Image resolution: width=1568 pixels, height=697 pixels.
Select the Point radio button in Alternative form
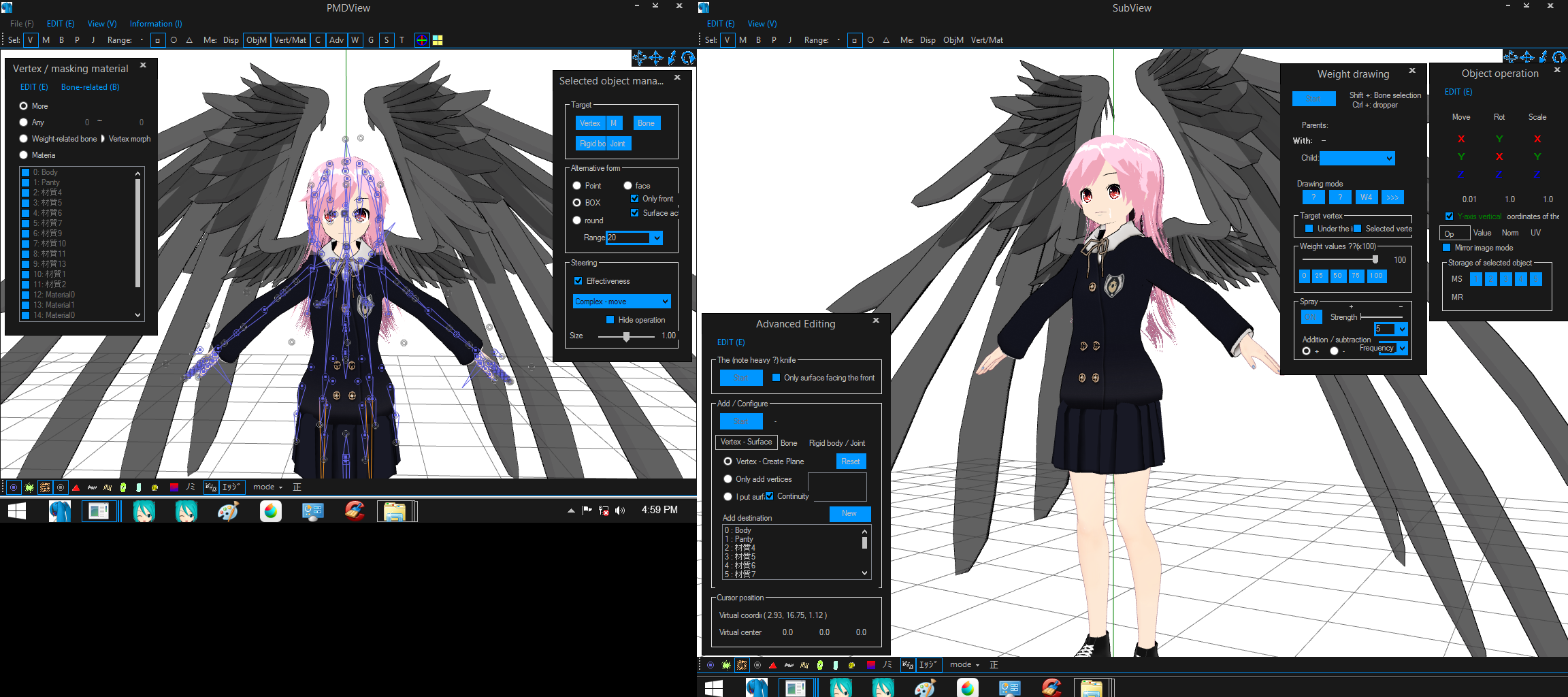(x=577, y=186)
